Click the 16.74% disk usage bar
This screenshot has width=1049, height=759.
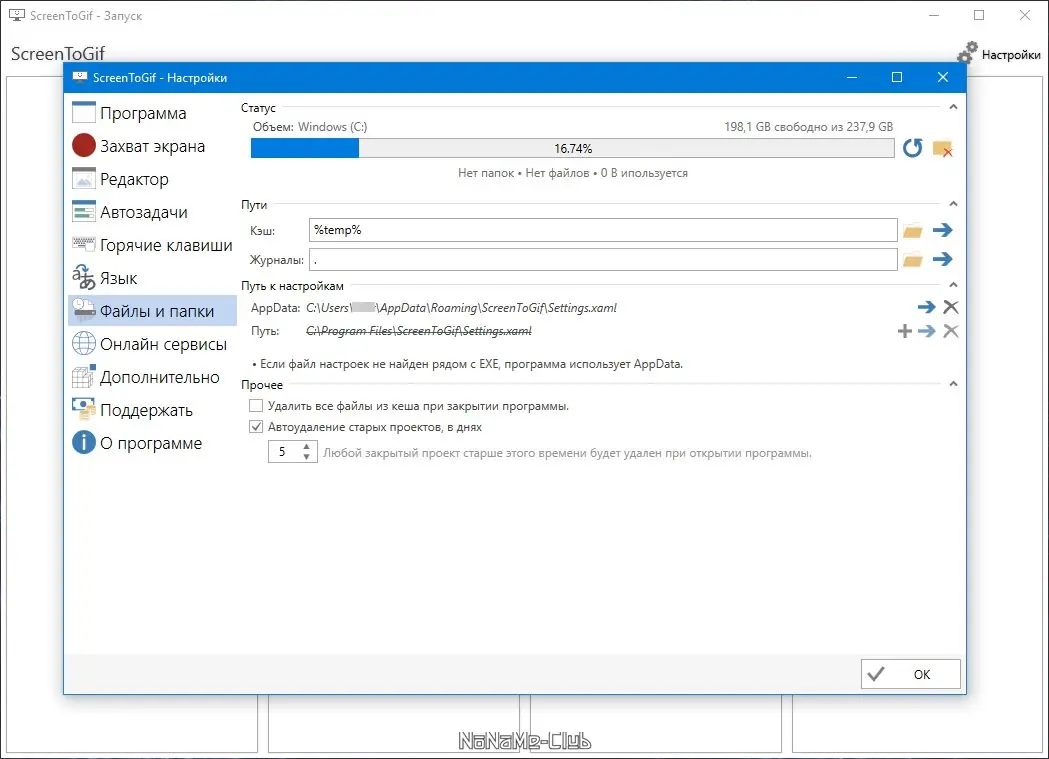[572, 148]
